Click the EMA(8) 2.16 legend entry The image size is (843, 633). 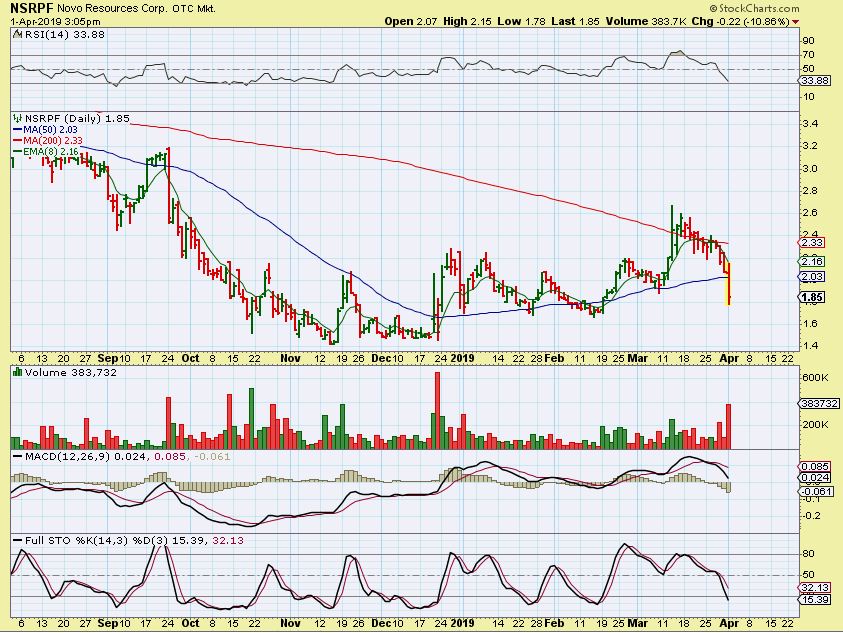click(x=46, y=152)
